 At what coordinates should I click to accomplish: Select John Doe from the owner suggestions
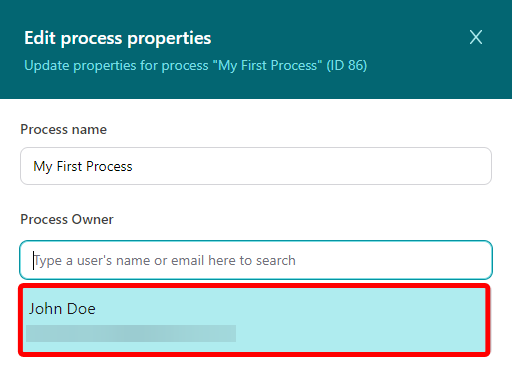click(x=254, y=320)
